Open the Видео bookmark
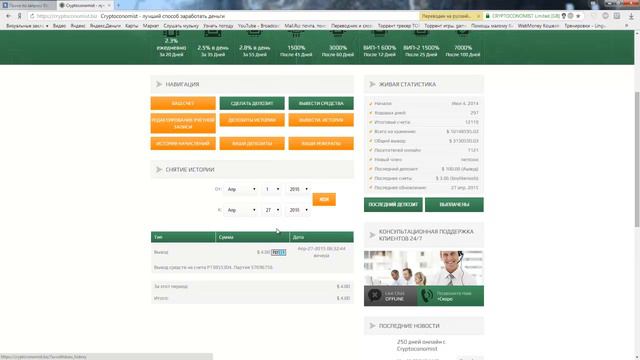The width and height of the screenshot is (640, 360). tap(59, 26)
